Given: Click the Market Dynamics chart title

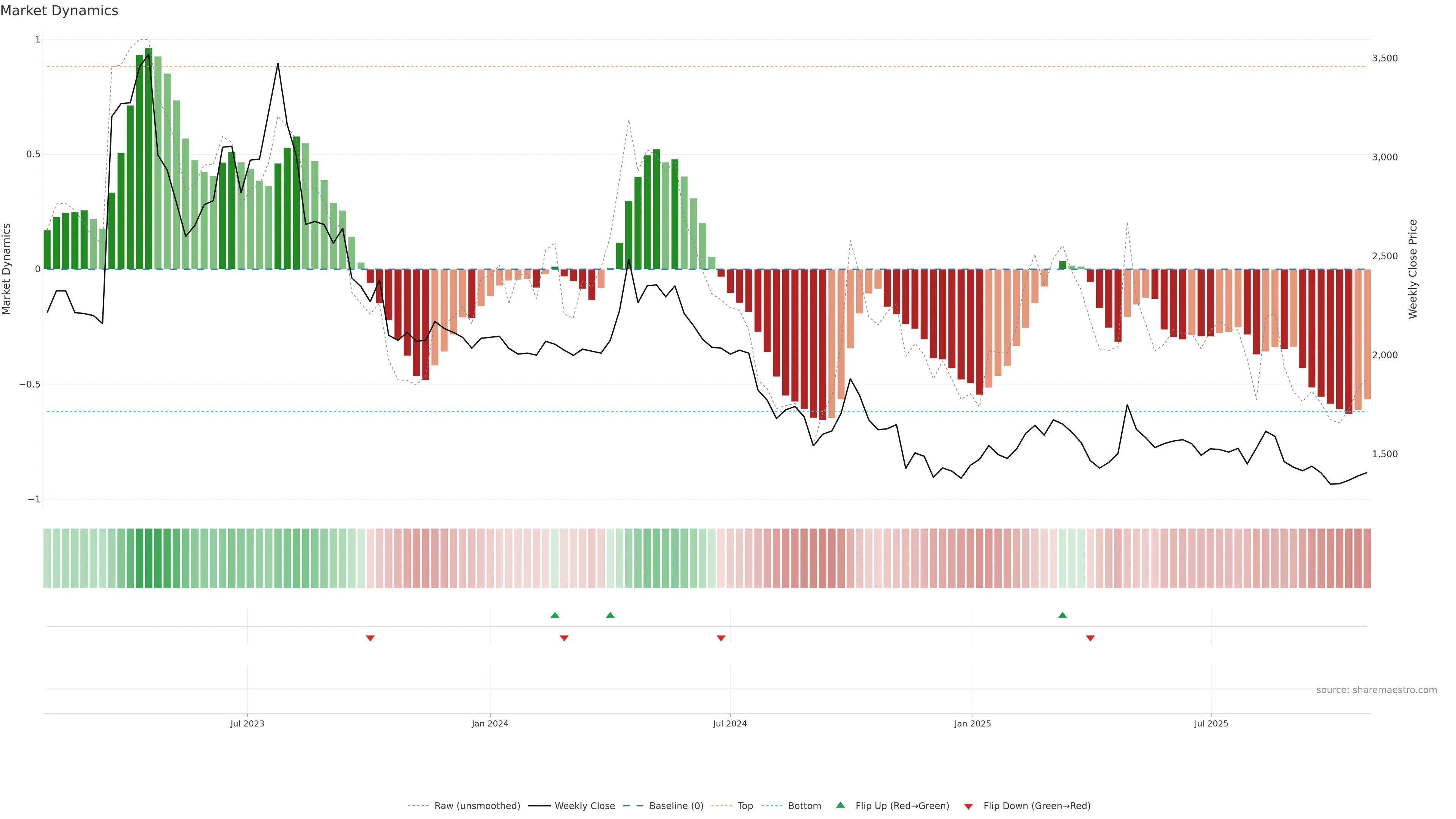Looking at the screenshot, I should click(x=60, y=11).
